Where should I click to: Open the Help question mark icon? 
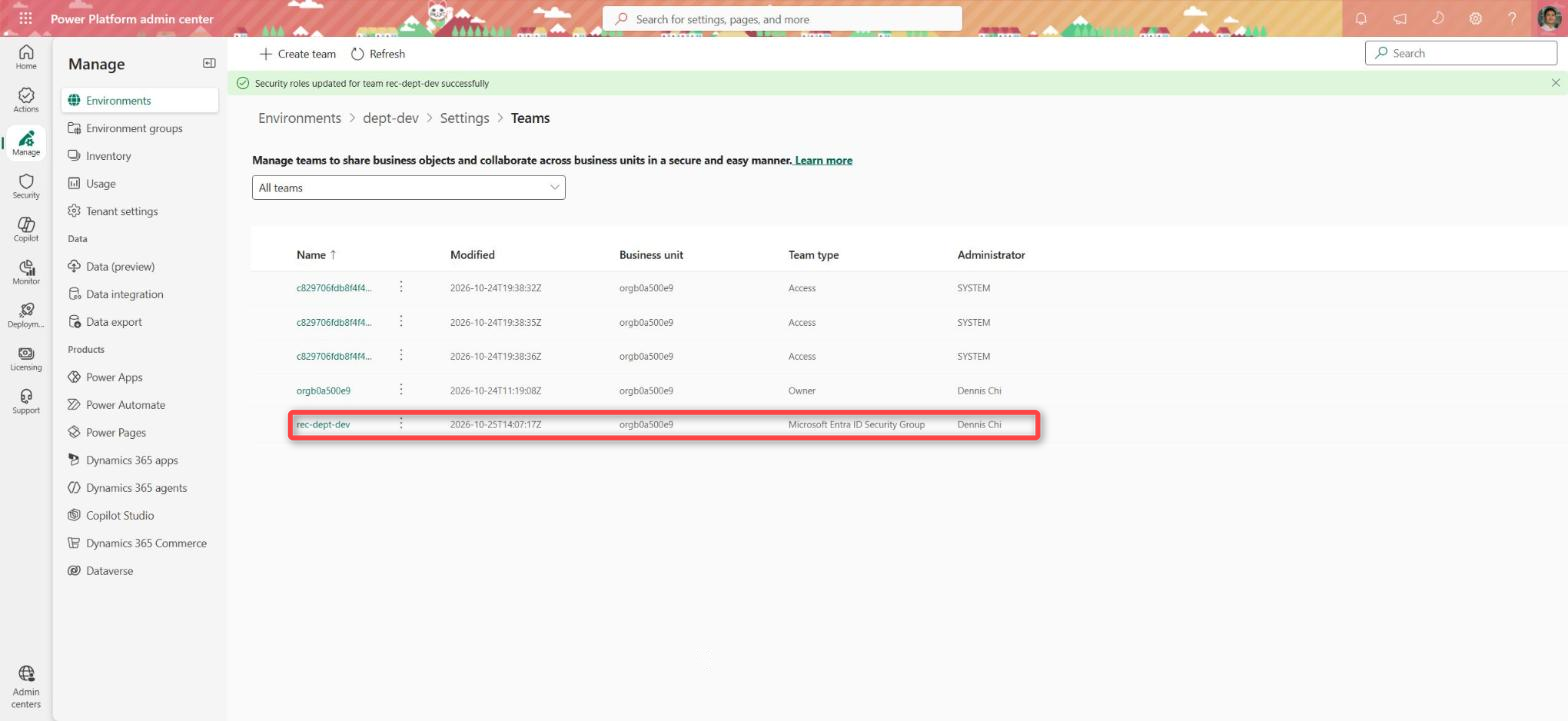pos(1512,19)
